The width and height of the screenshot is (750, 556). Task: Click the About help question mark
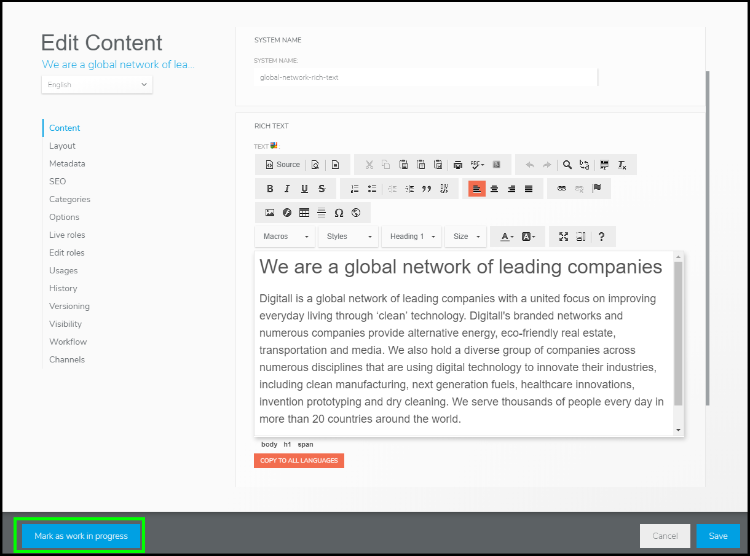(601, 236)
